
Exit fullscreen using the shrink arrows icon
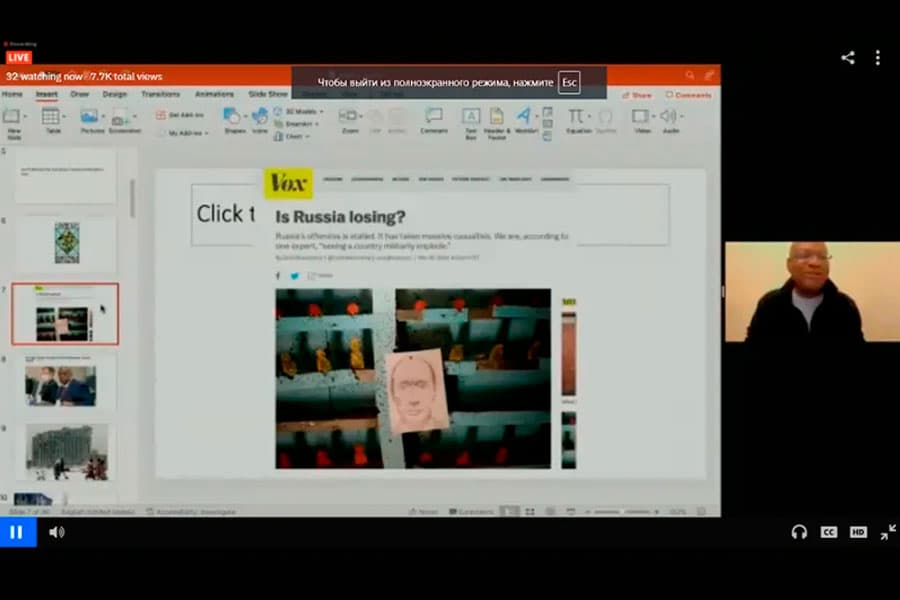(x=888, y=532)
